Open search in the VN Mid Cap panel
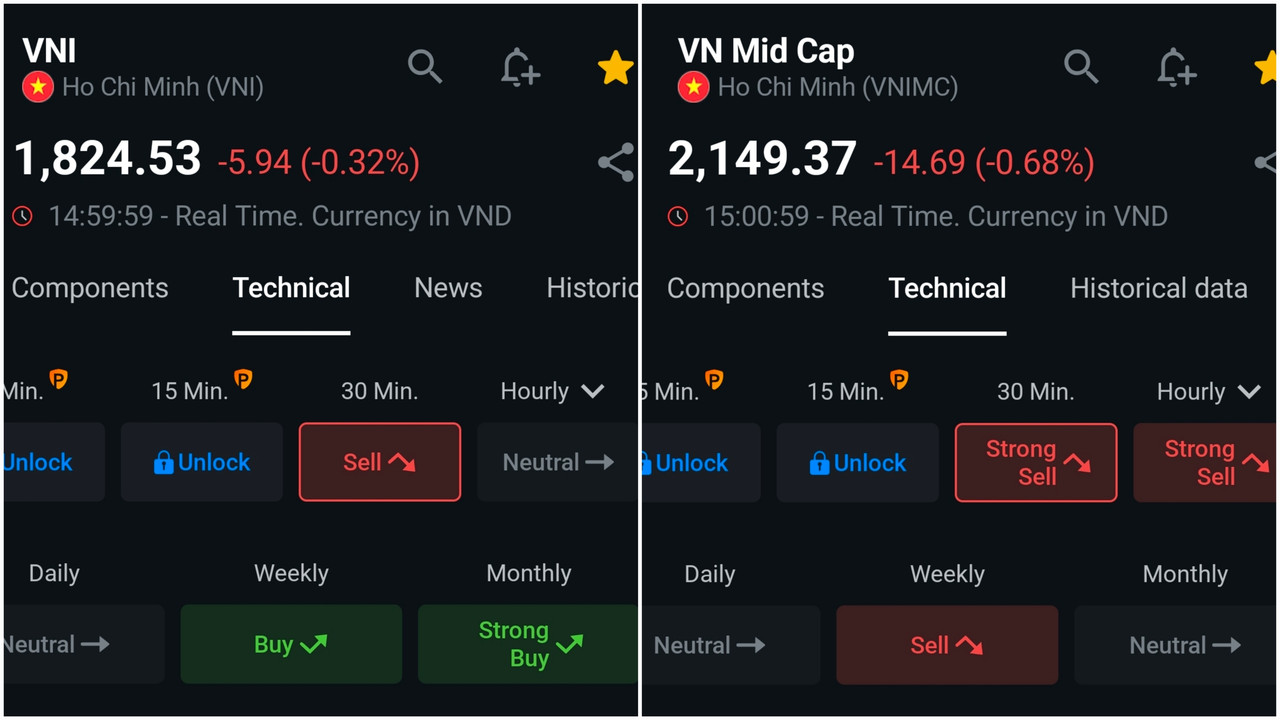Image resolution: width=1280 pixels, height=720 pixels. point(1081,67)
